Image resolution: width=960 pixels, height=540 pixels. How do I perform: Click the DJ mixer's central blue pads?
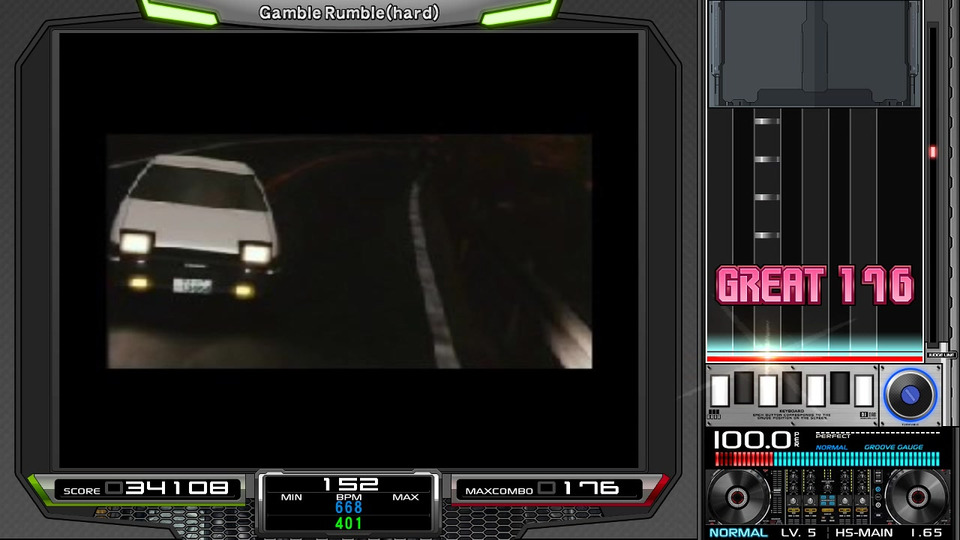tap(827, 501)
